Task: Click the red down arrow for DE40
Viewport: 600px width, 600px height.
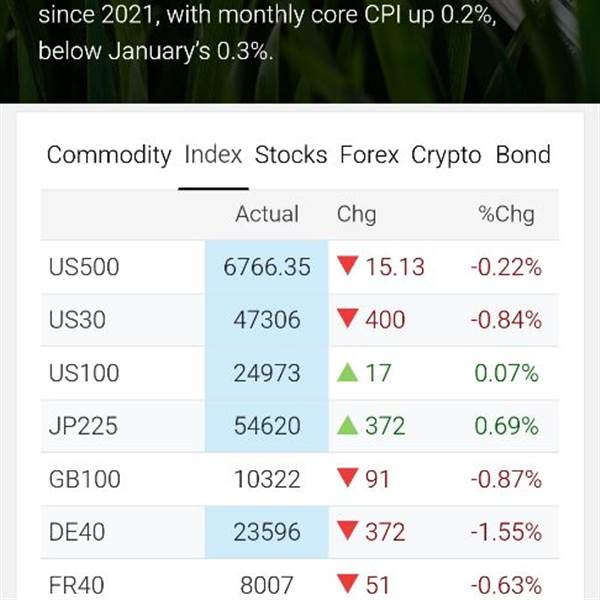Action: (x=347, y=532)
